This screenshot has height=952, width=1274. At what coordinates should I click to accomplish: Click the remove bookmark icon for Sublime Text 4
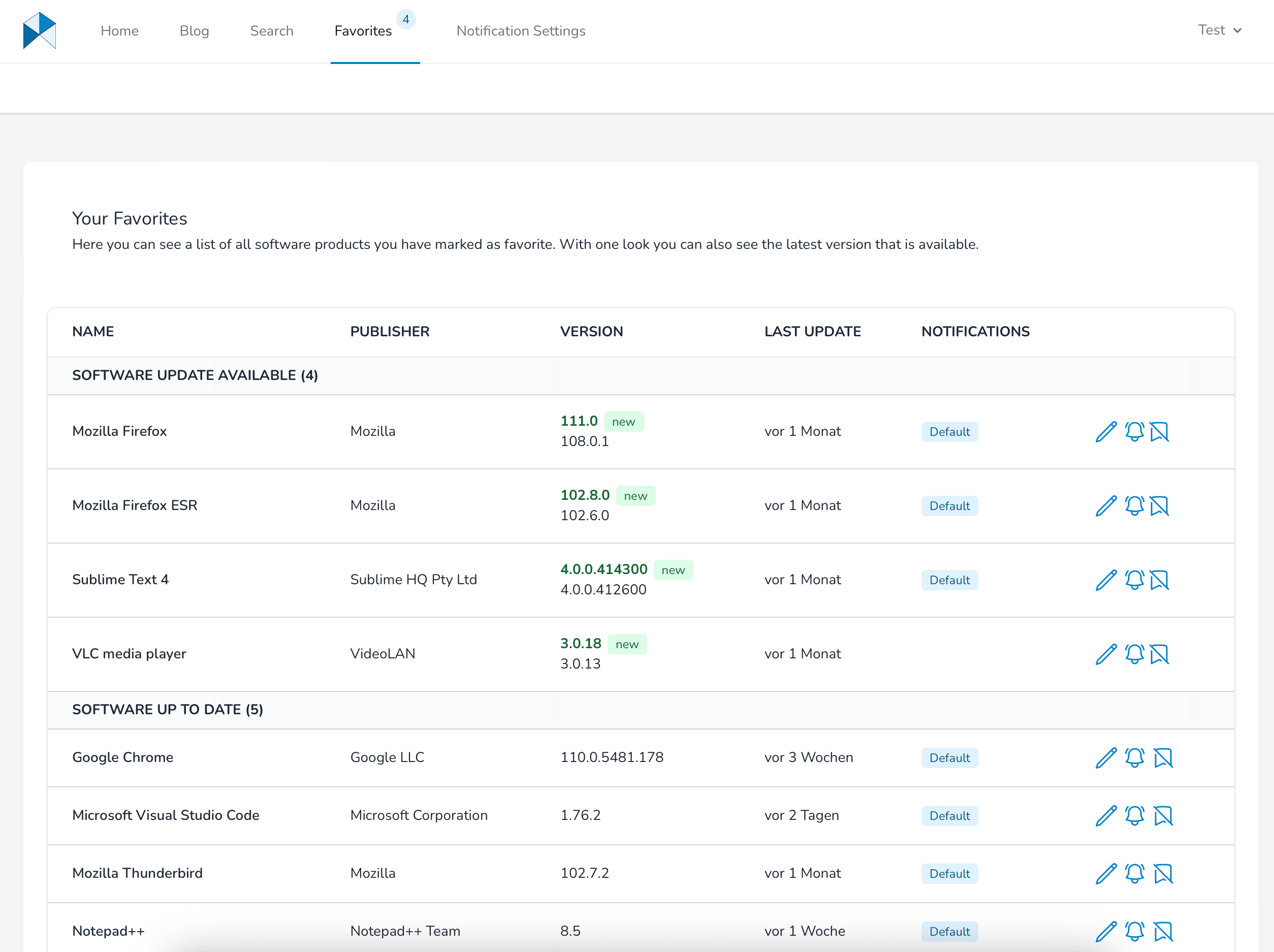coord(1160,579)
